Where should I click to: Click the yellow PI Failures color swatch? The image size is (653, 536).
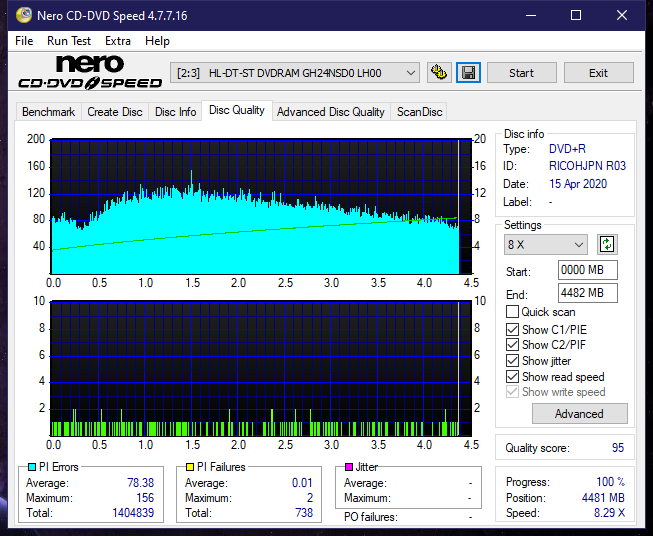point(190,467)
